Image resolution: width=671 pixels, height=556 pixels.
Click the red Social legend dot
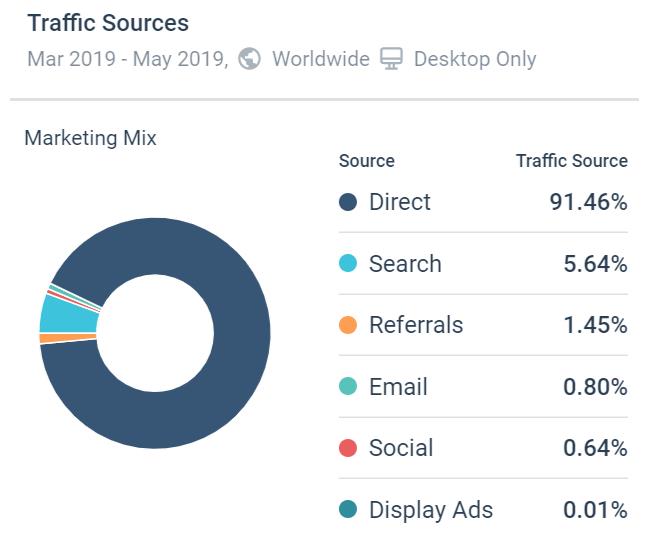348,448
